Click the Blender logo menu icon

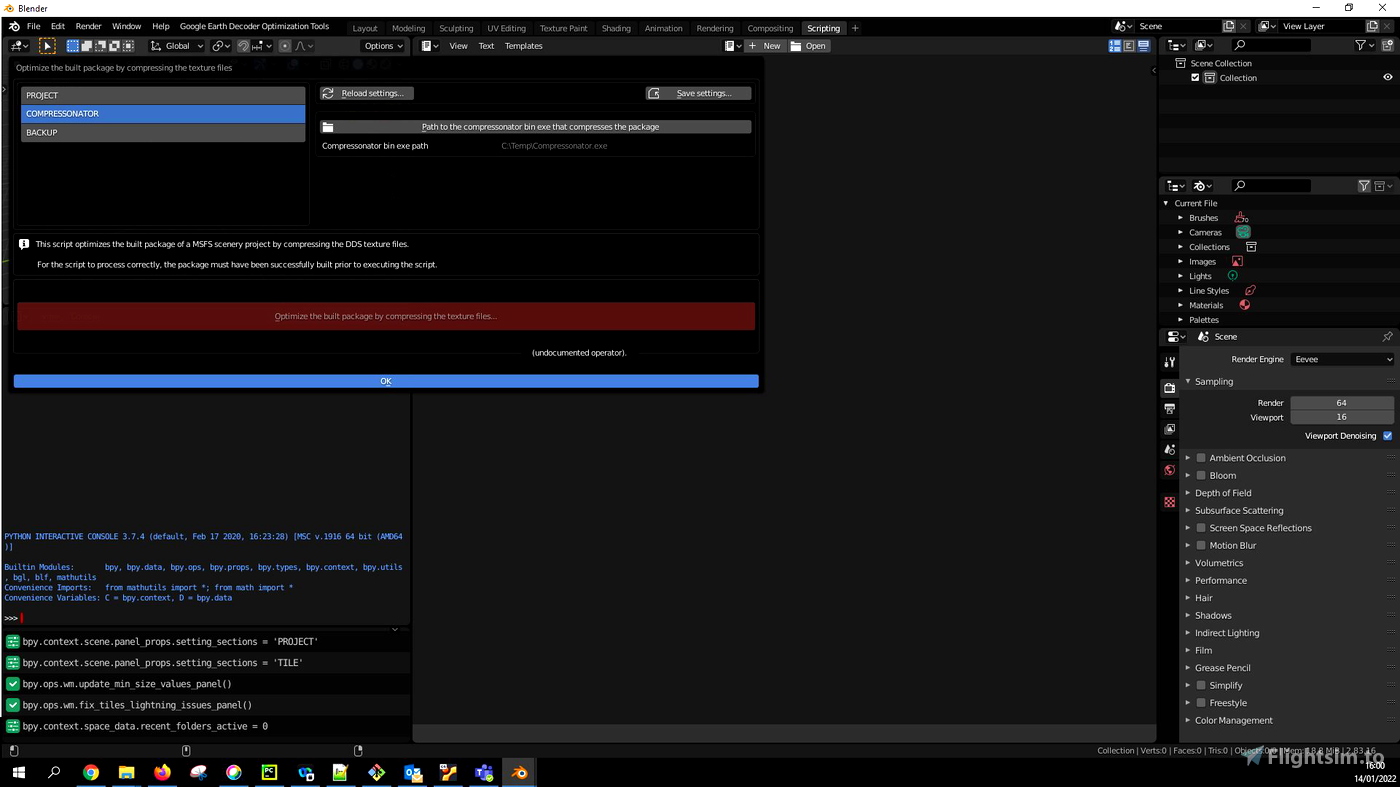click(x=14, y=27)
